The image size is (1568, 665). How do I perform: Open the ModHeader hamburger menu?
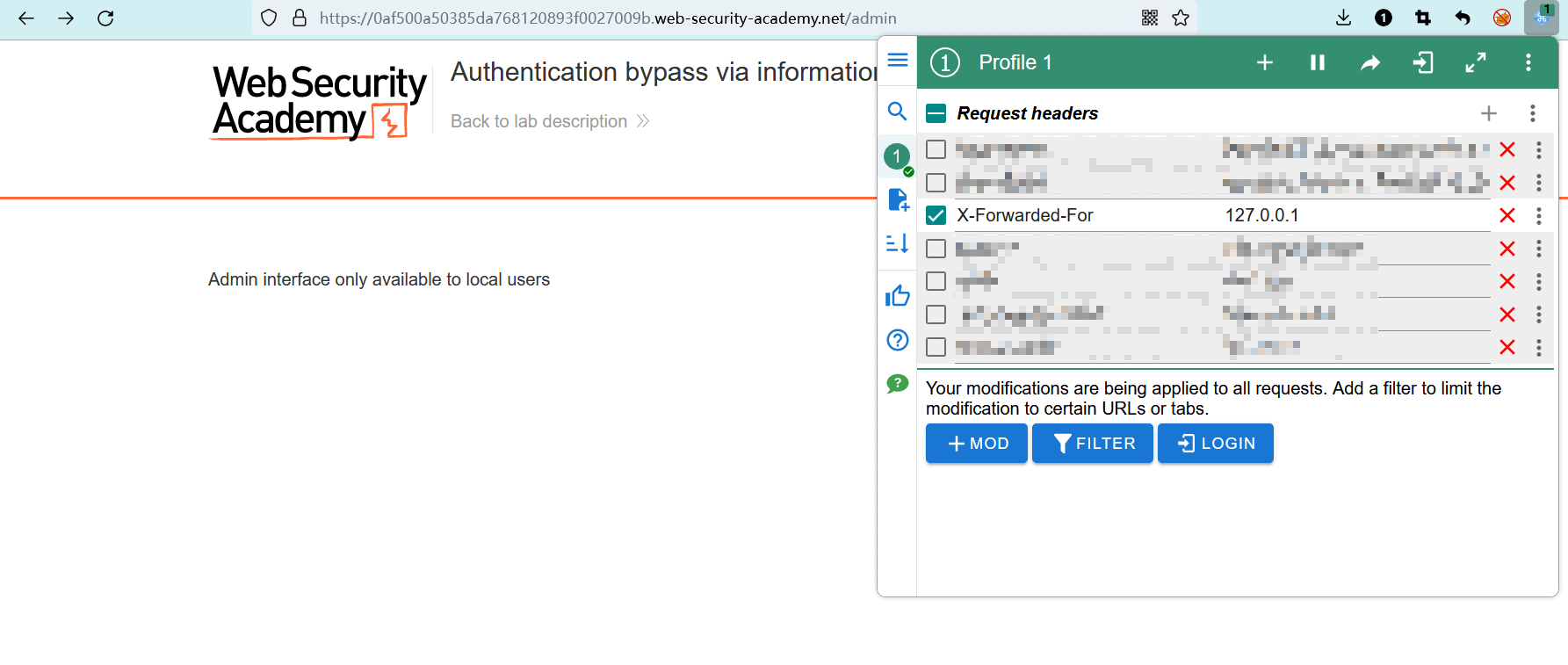897,60
